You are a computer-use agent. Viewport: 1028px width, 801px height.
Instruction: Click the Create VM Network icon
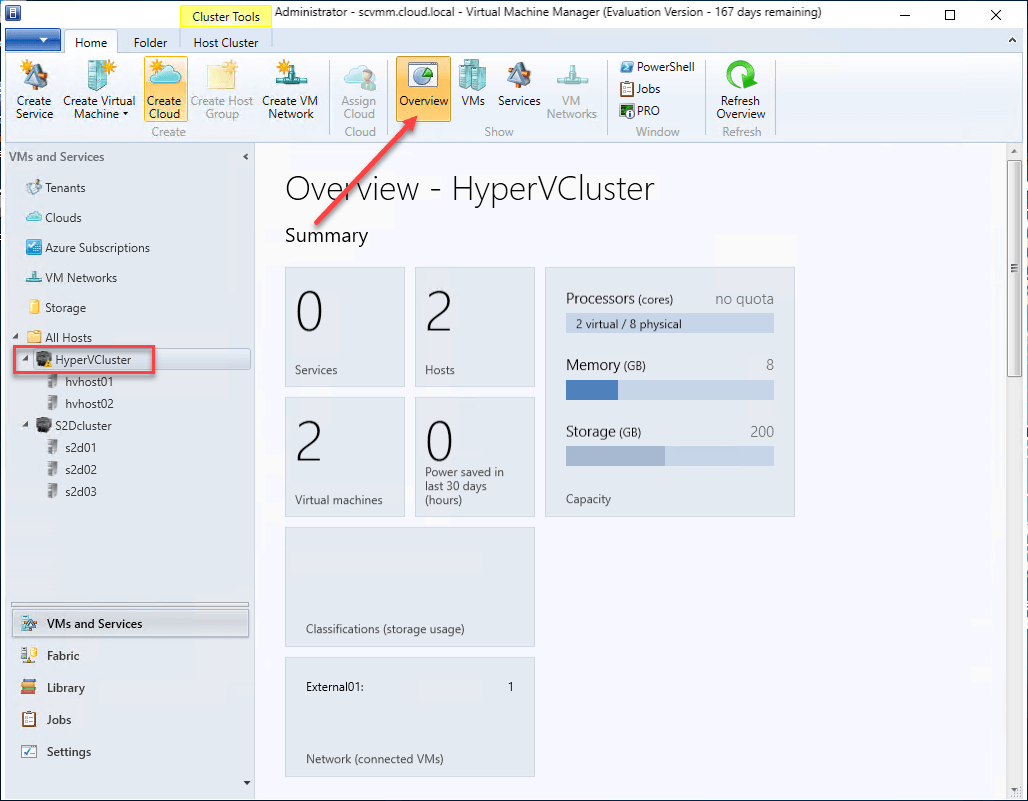point(290,89)
